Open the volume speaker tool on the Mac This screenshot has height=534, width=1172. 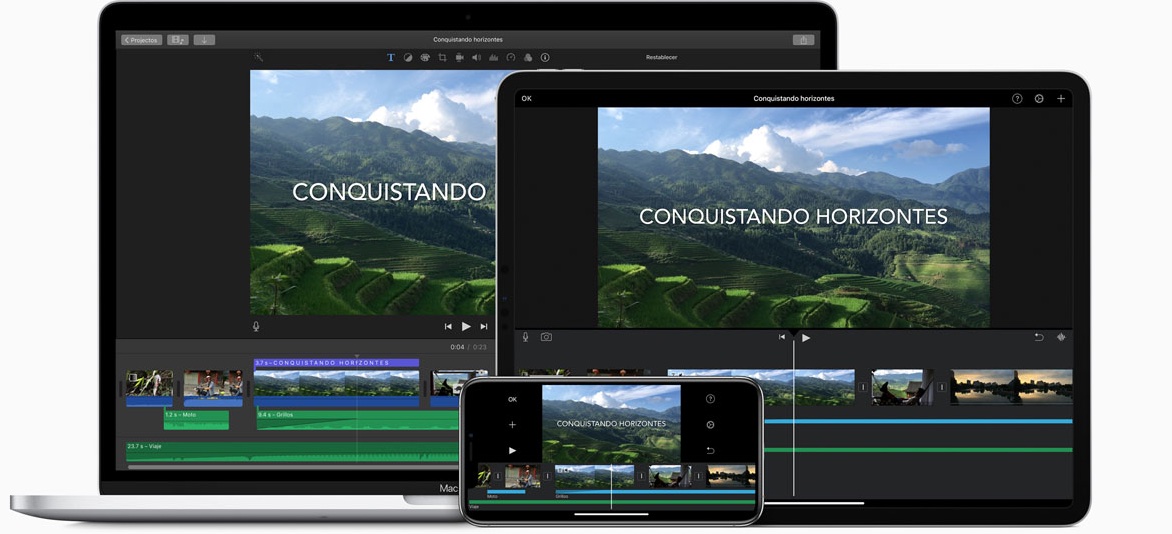(x=476, y=58)
